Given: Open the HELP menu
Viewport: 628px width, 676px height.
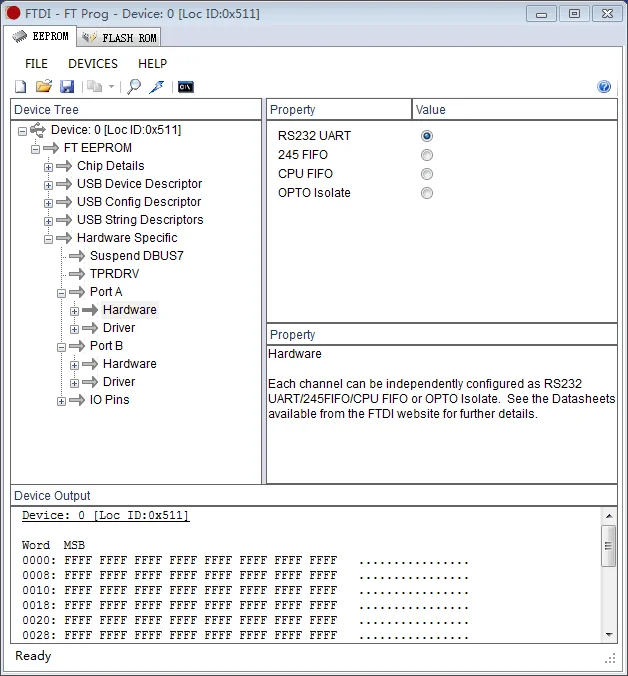Looking at the screenshot, I should point(152,64).
